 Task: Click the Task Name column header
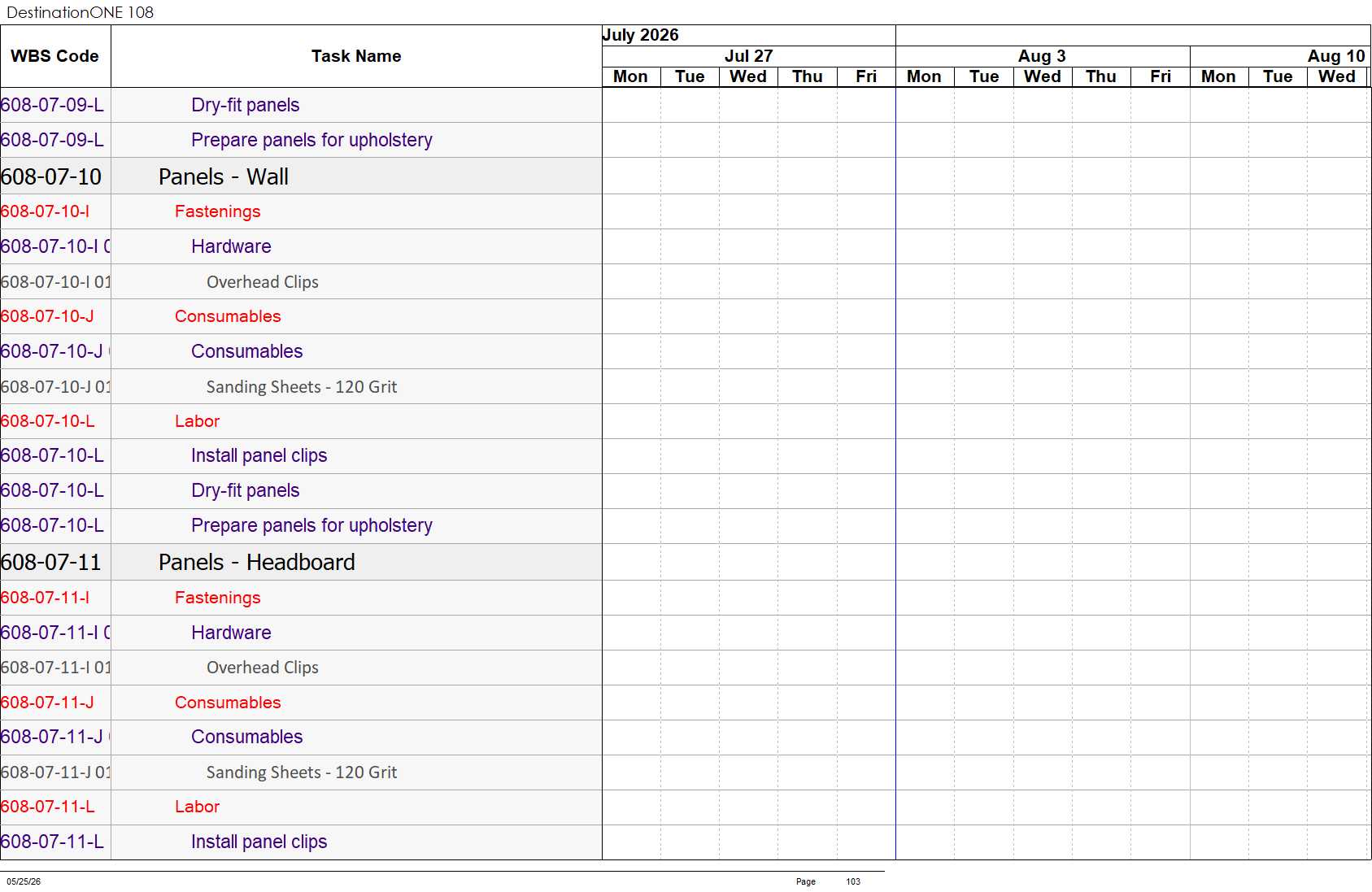[x=356, y=56]
